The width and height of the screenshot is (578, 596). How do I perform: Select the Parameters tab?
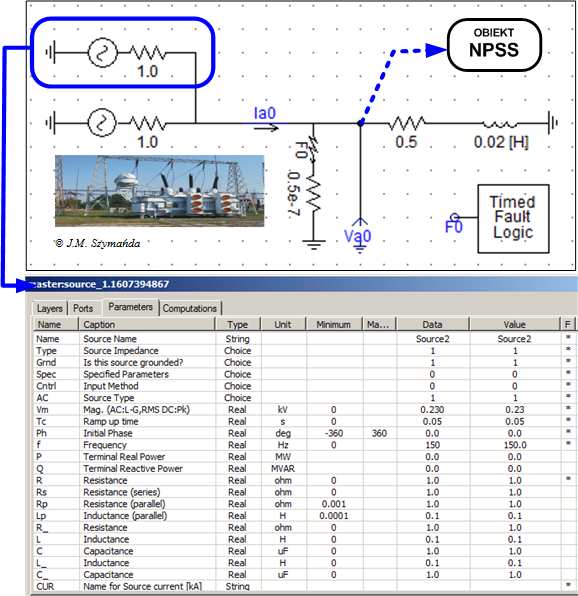(130, 307)
